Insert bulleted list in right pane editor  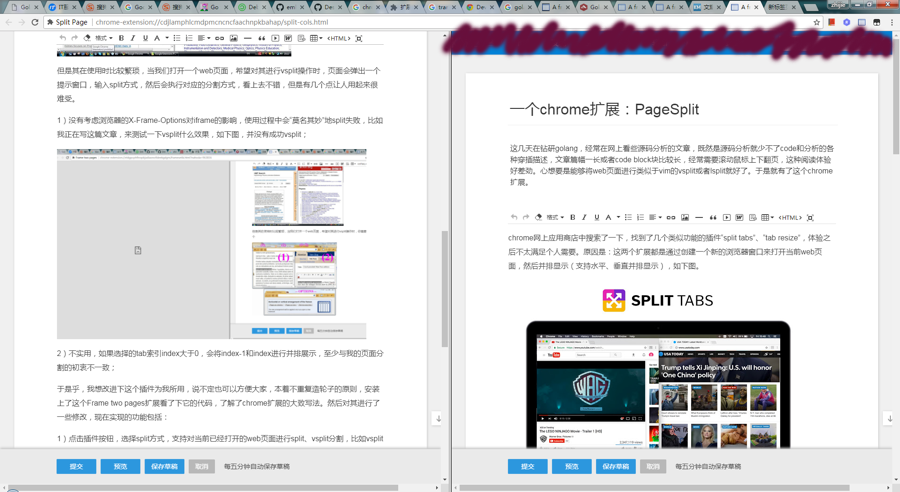pos(629,217)
